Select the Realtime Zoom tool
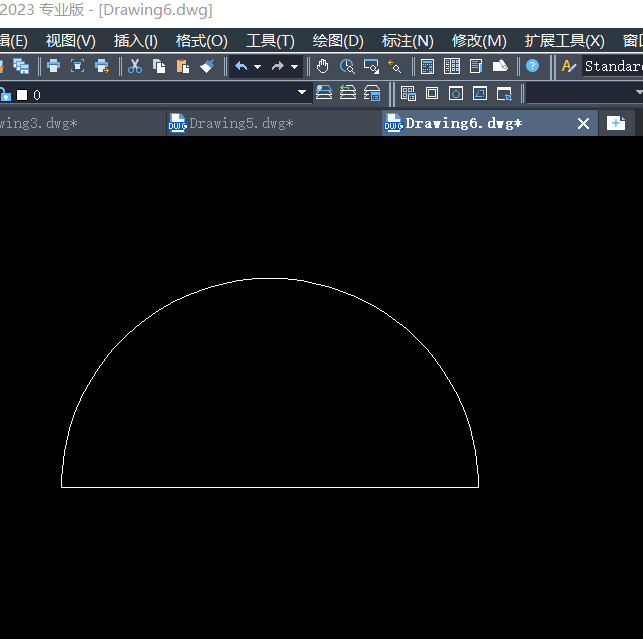 [347, 66]
